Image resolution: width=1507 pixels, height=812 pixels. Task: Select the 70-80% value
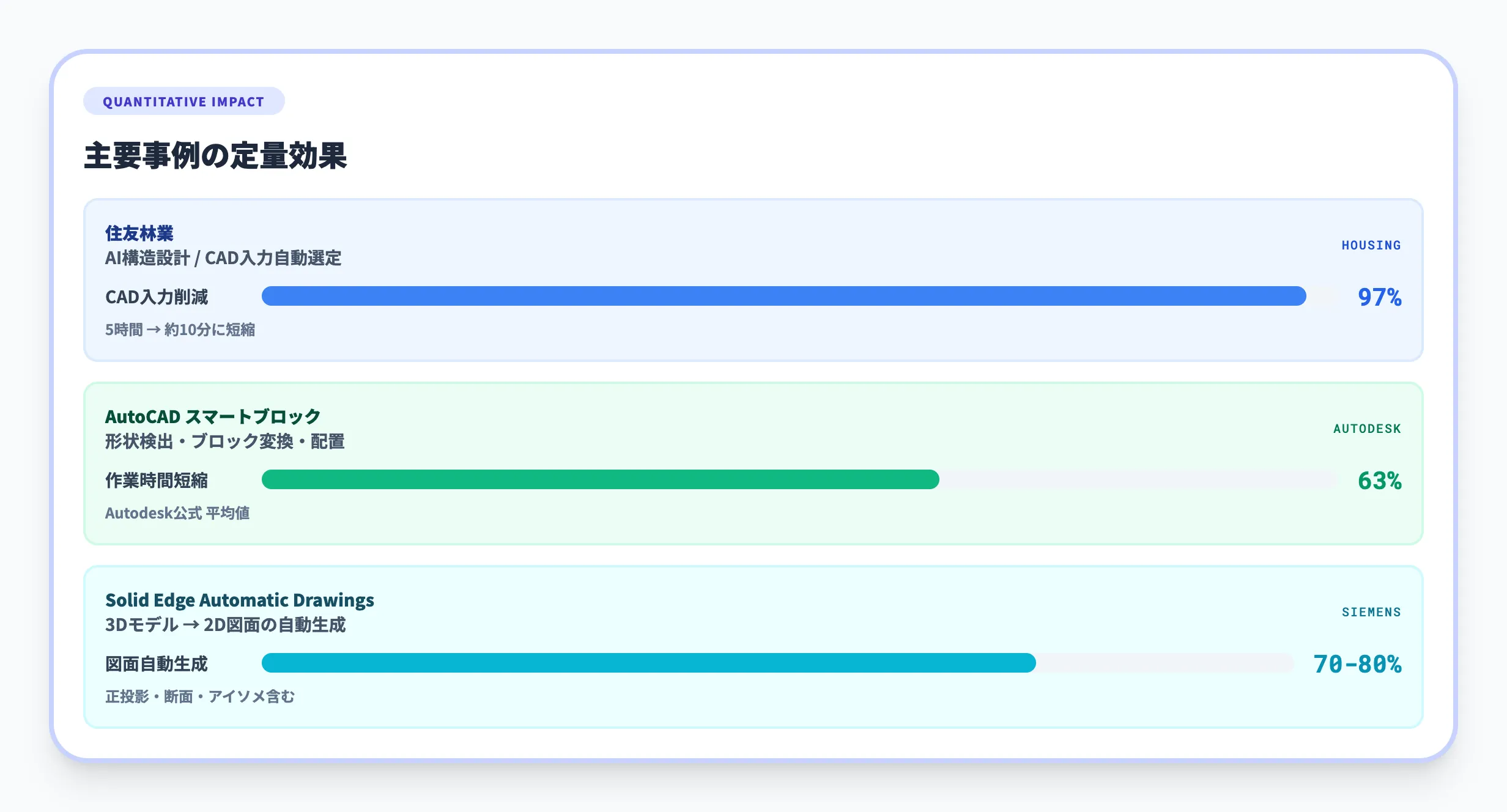(x=1357, y=664)
